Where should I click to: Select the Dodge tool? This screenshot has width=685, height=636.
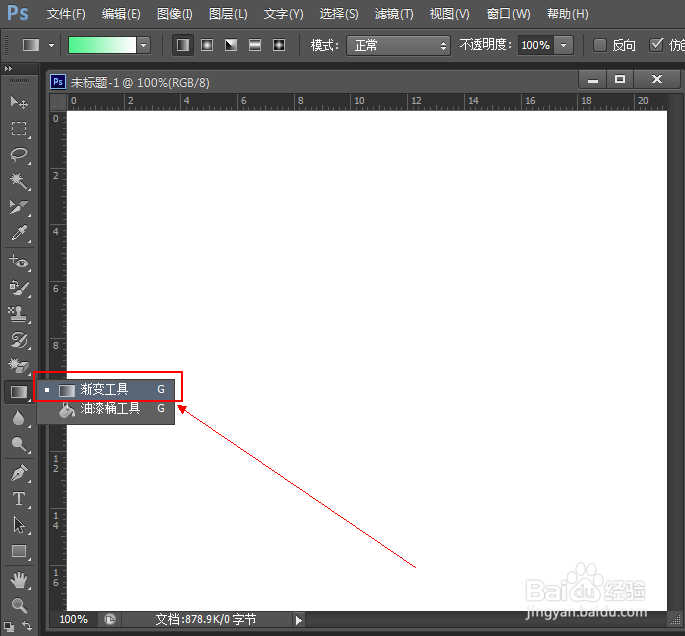point(19,444)
